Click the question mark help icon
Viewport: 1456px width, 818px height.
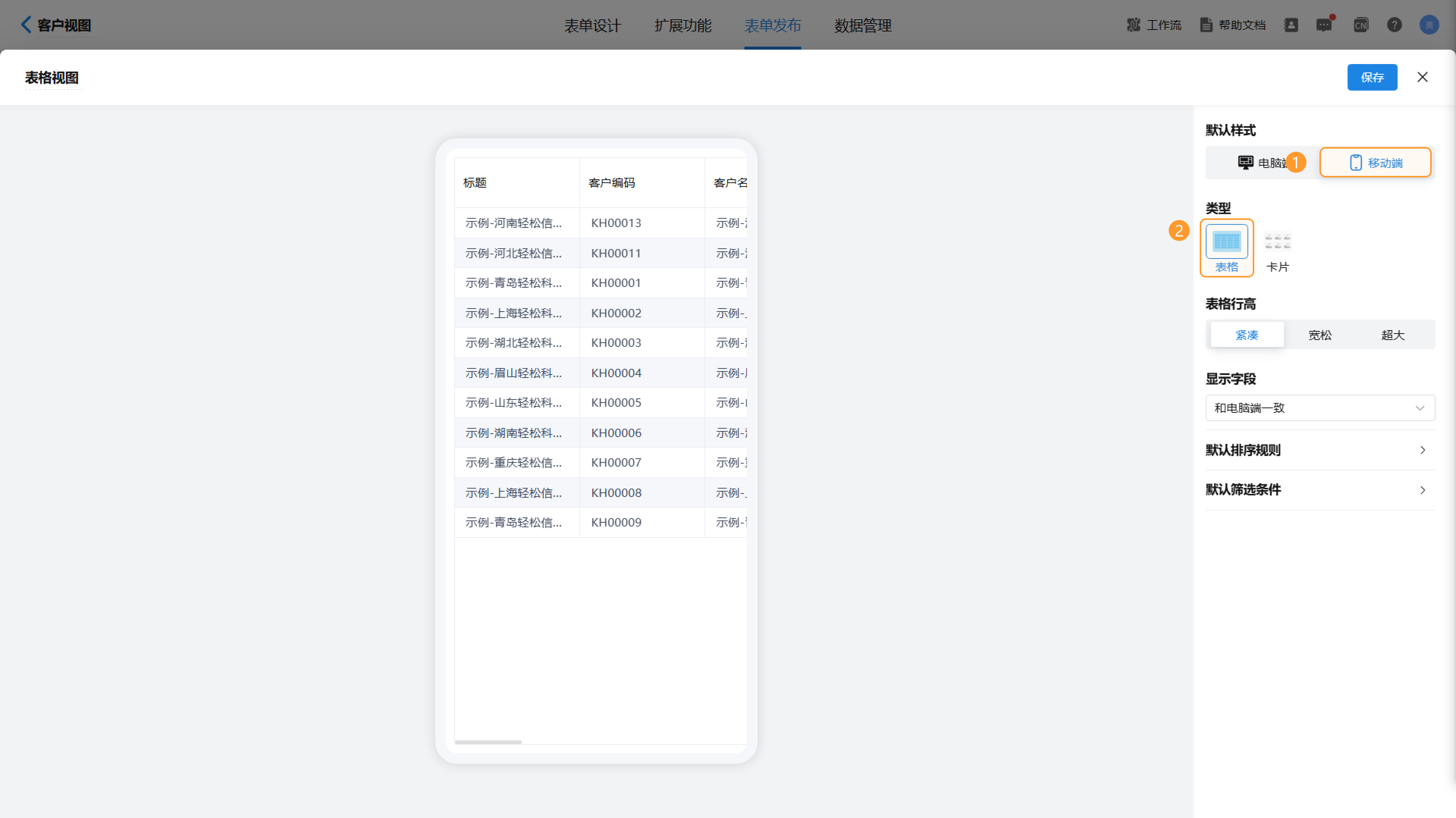click(x=1395, y=25)
